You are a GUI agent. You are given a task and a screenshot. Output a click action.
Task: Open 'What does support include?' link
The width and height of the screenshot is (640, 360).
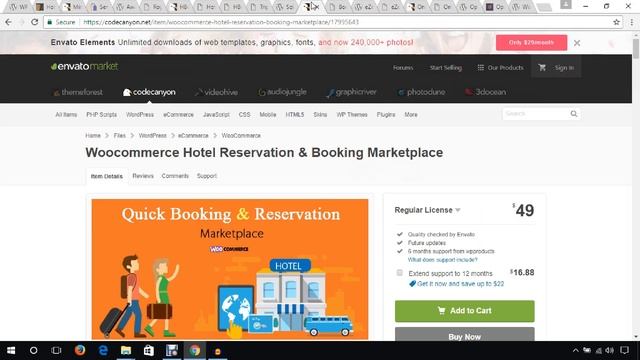(x=442, y=260)
